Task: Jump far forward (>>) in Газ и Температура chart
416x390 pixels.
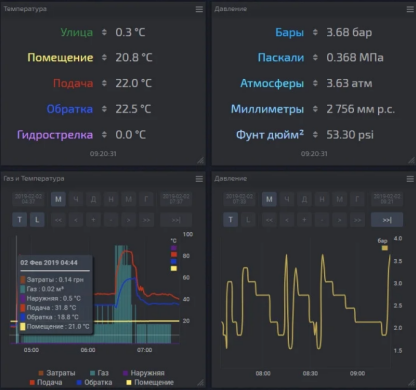Action: (x=146, y=220)
